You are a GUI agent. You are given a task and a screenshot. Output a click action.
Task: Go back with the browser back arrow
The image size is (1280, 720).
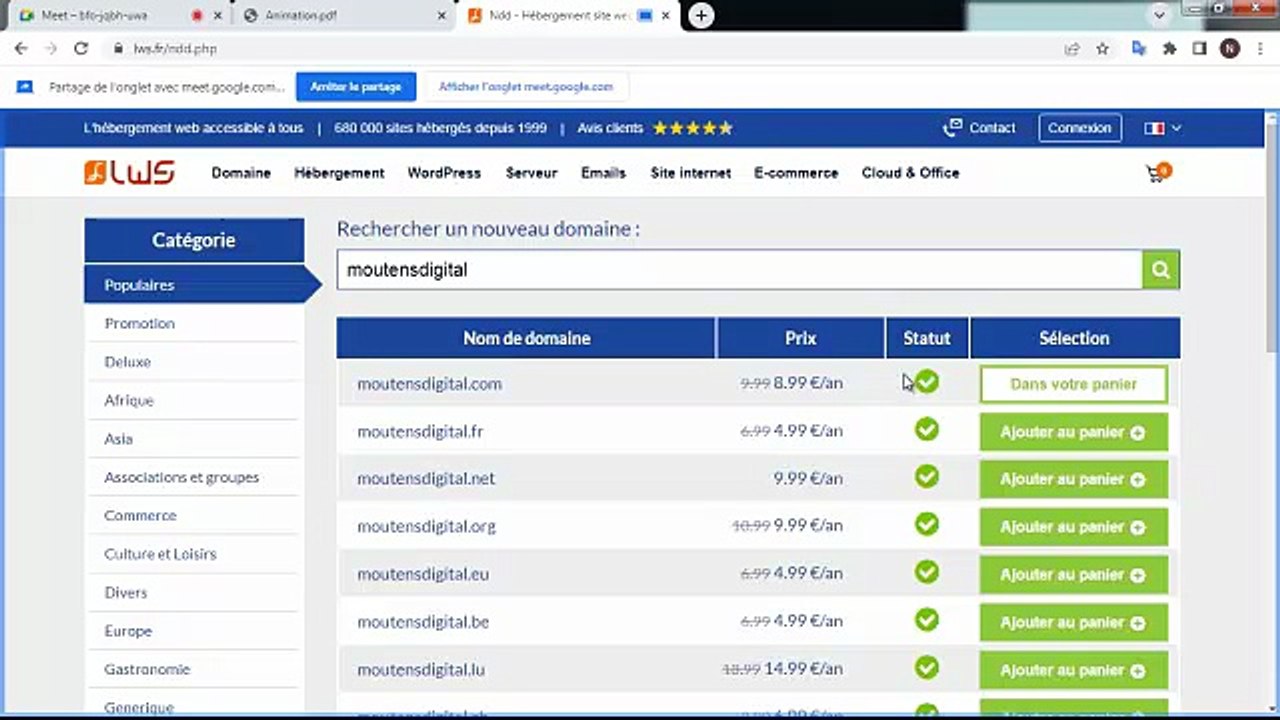pos(21,48)
